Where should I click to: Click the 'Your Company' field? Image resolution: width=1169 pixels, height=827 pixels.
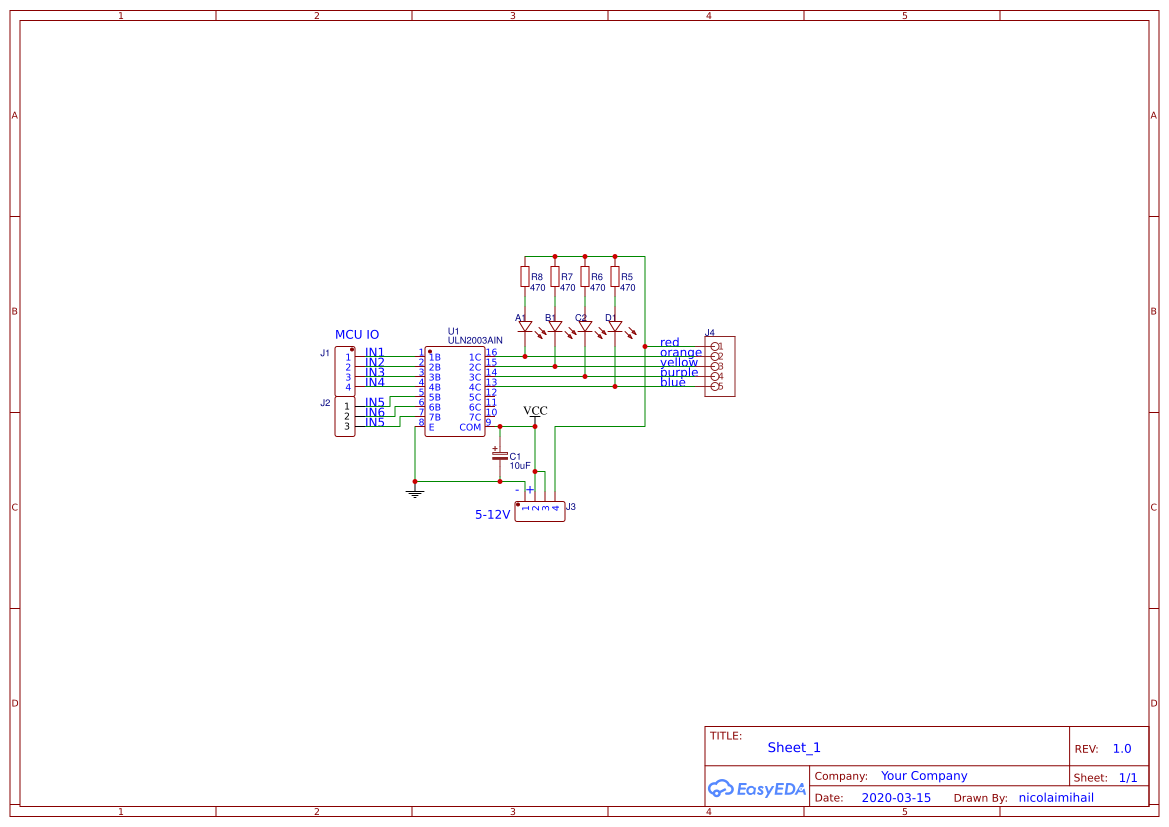[924, 776]
